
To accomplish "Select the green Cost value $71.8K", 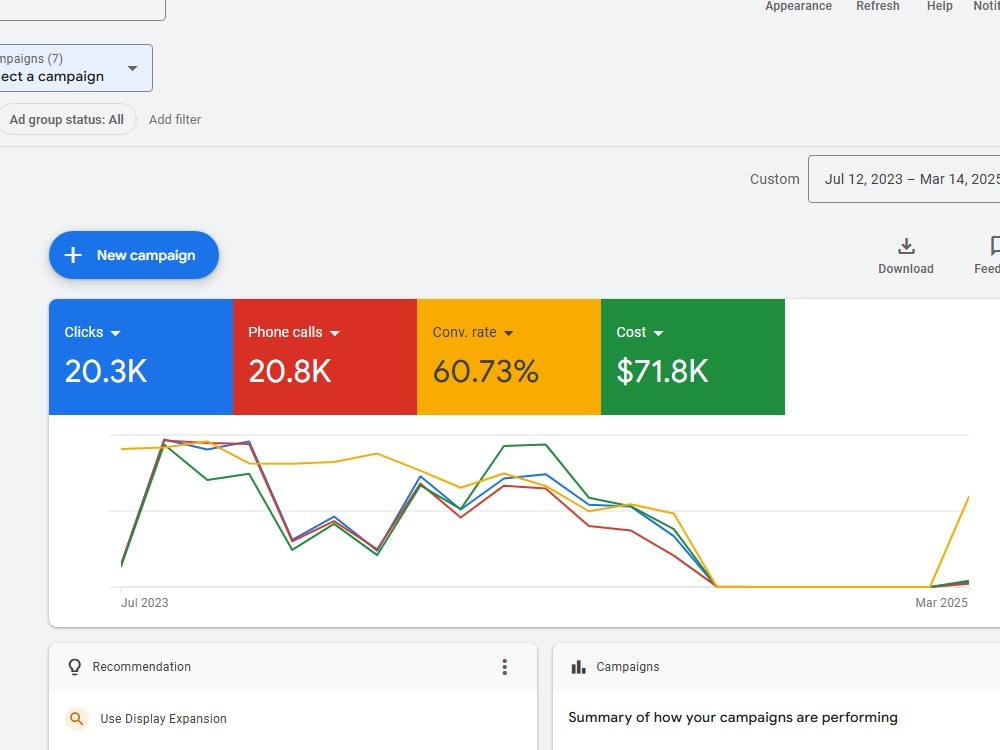I will coord(662,371).
